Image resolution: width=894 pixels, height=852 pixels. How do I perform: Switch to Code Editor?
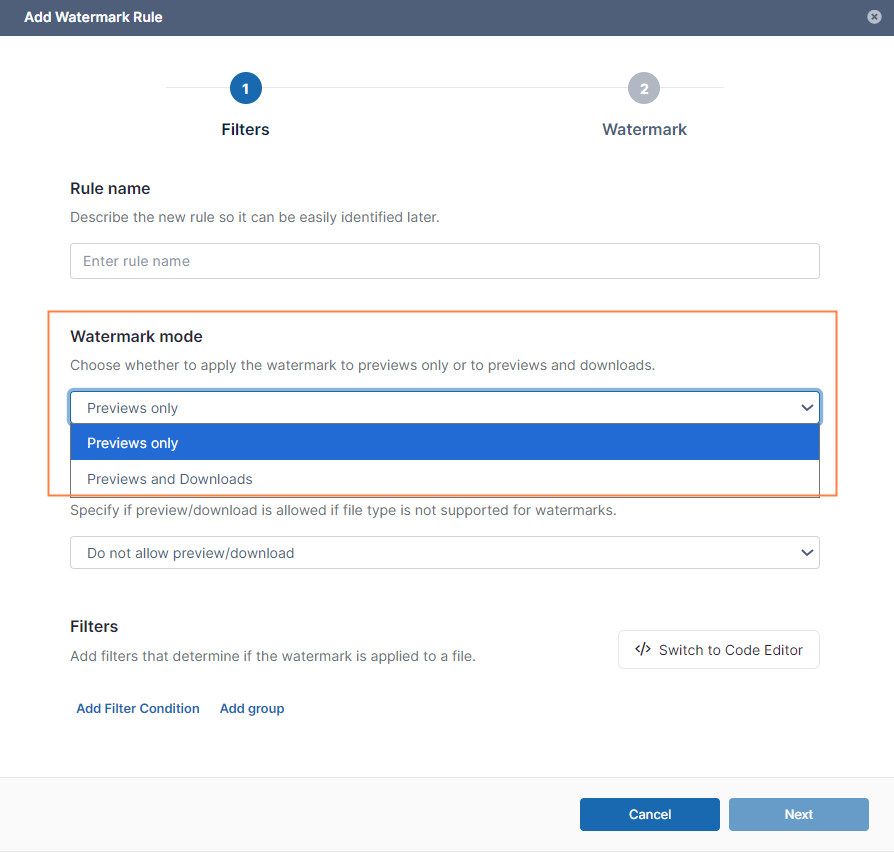click(719, 650)
